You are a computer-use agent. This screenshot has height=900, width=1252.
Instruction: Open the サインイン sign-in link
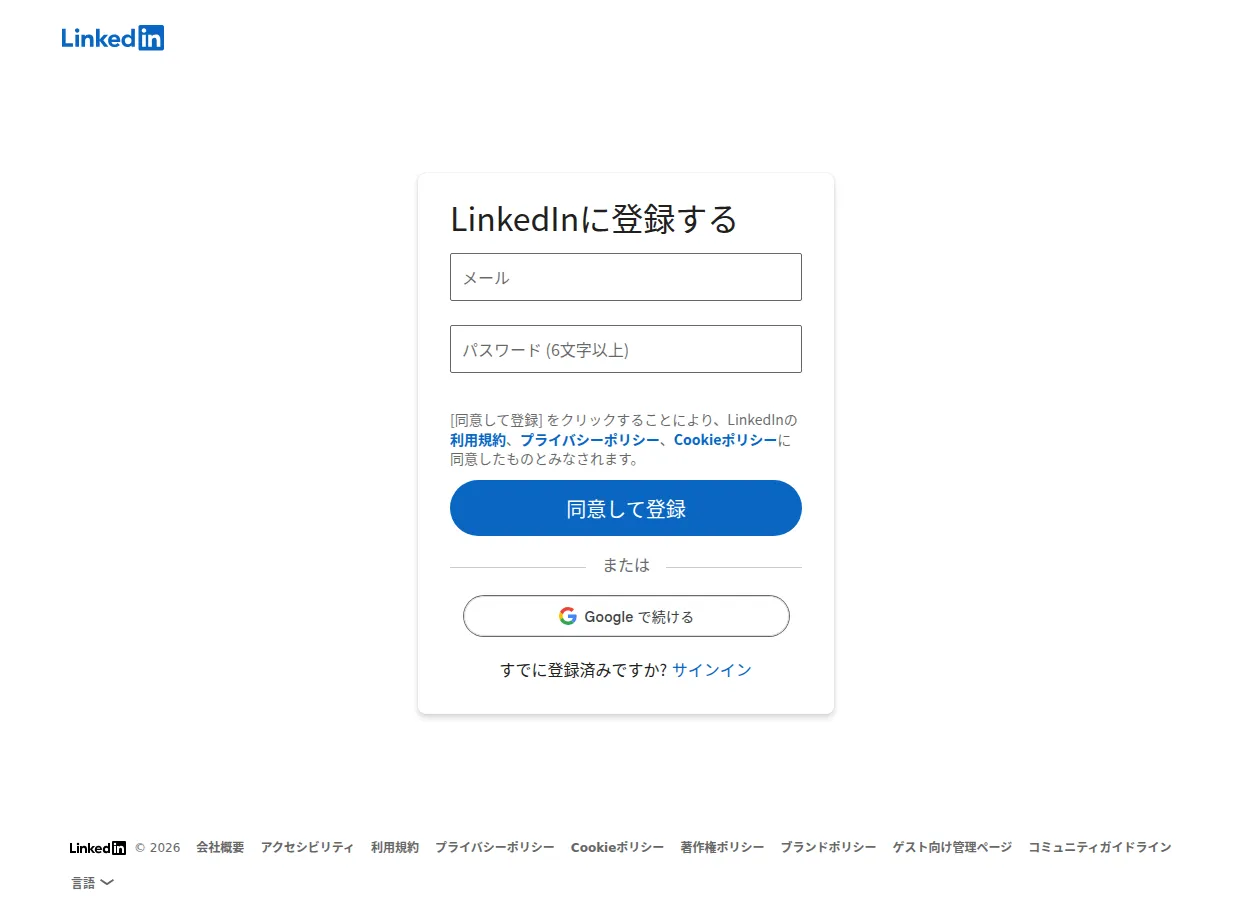(x=712, y=670)
